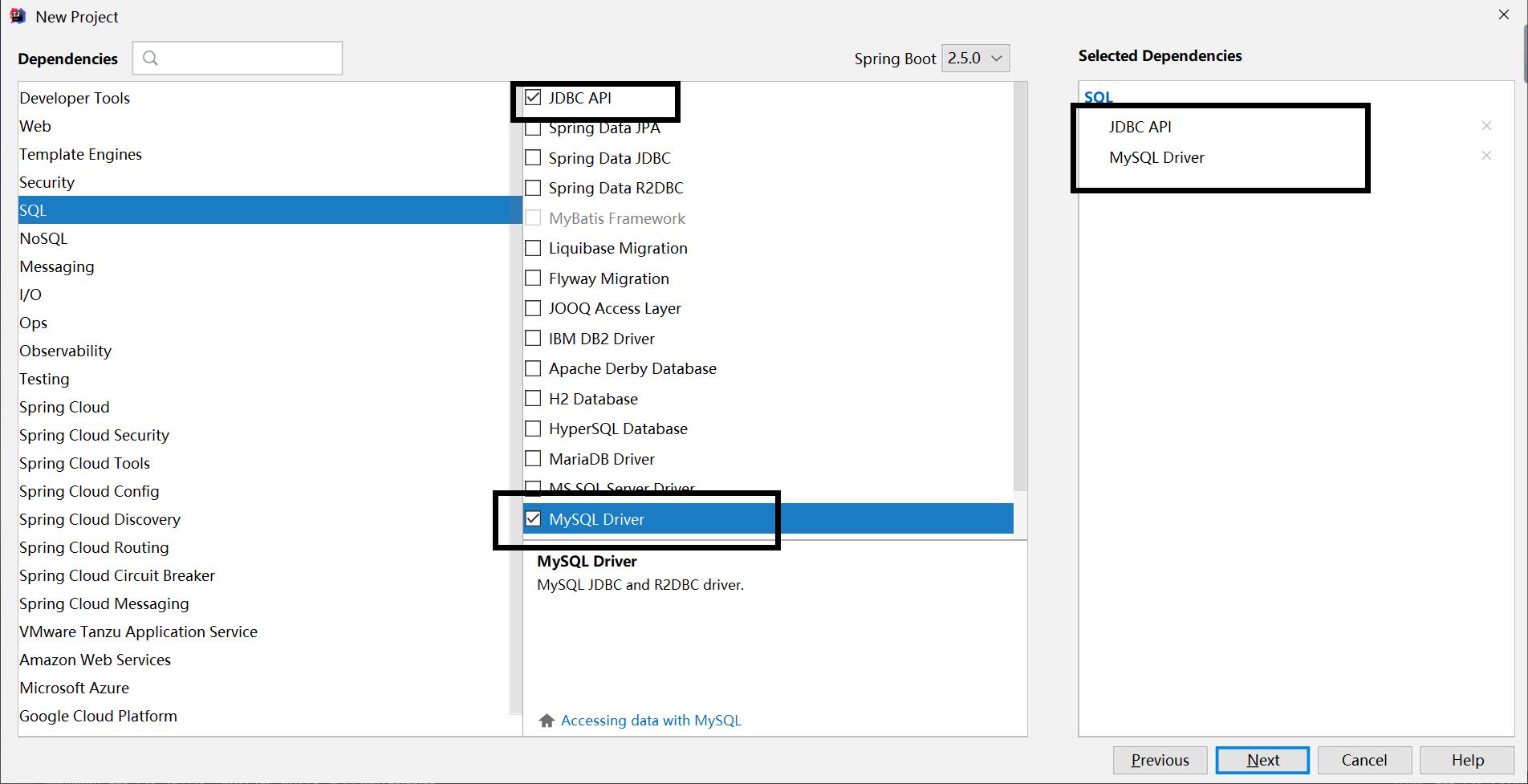Click the Cancel button
The image size is (1528, 784).
point(1364,760)
